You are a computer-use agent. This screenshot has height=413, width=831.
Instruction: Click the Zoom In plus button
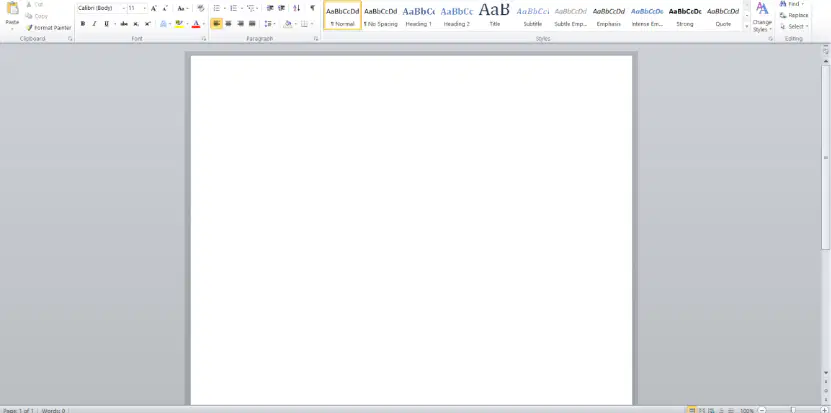click(x=823, y=410)
